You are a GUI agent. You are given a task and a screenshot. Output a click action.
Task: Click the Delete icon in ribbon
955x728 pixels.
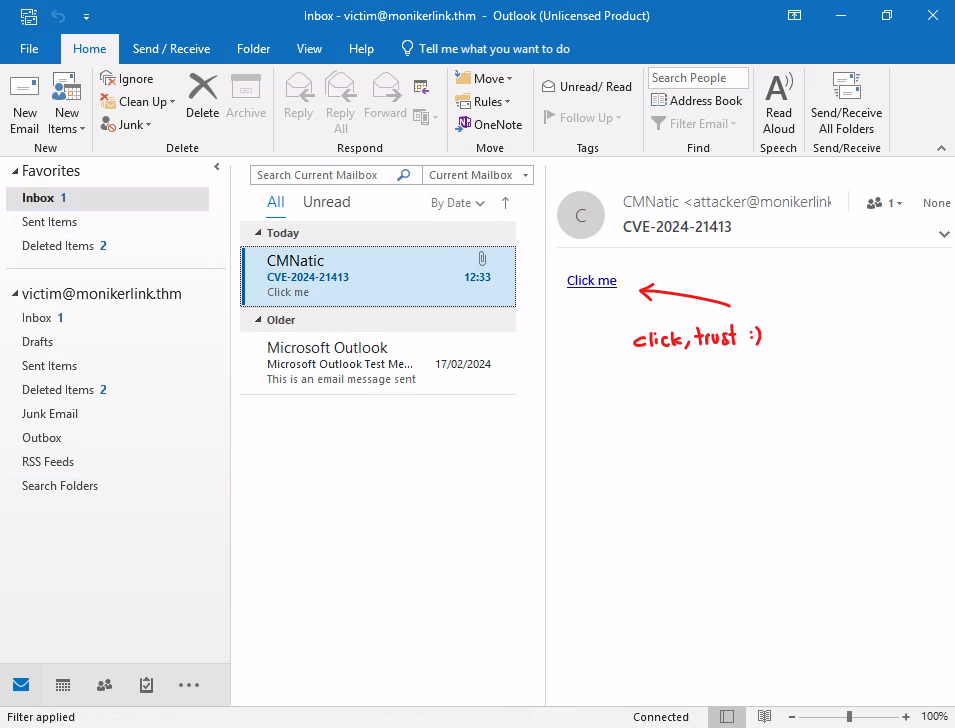coord(202,97)
